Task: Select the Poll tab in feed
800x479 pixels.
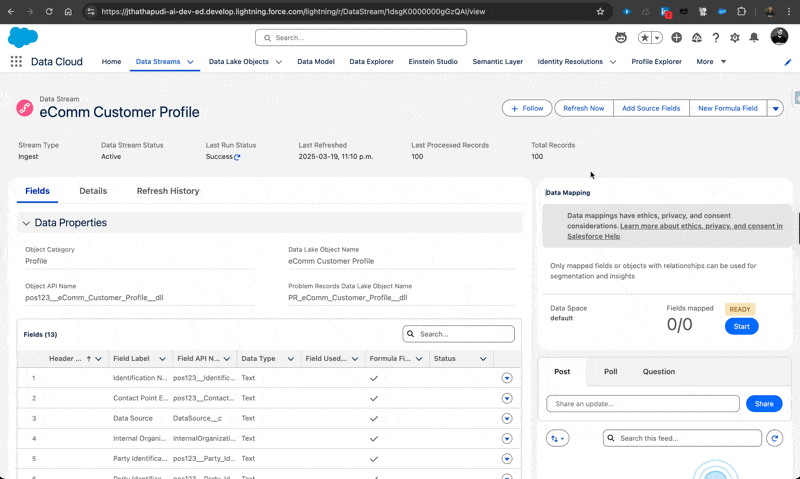Action: coord(611,371)
